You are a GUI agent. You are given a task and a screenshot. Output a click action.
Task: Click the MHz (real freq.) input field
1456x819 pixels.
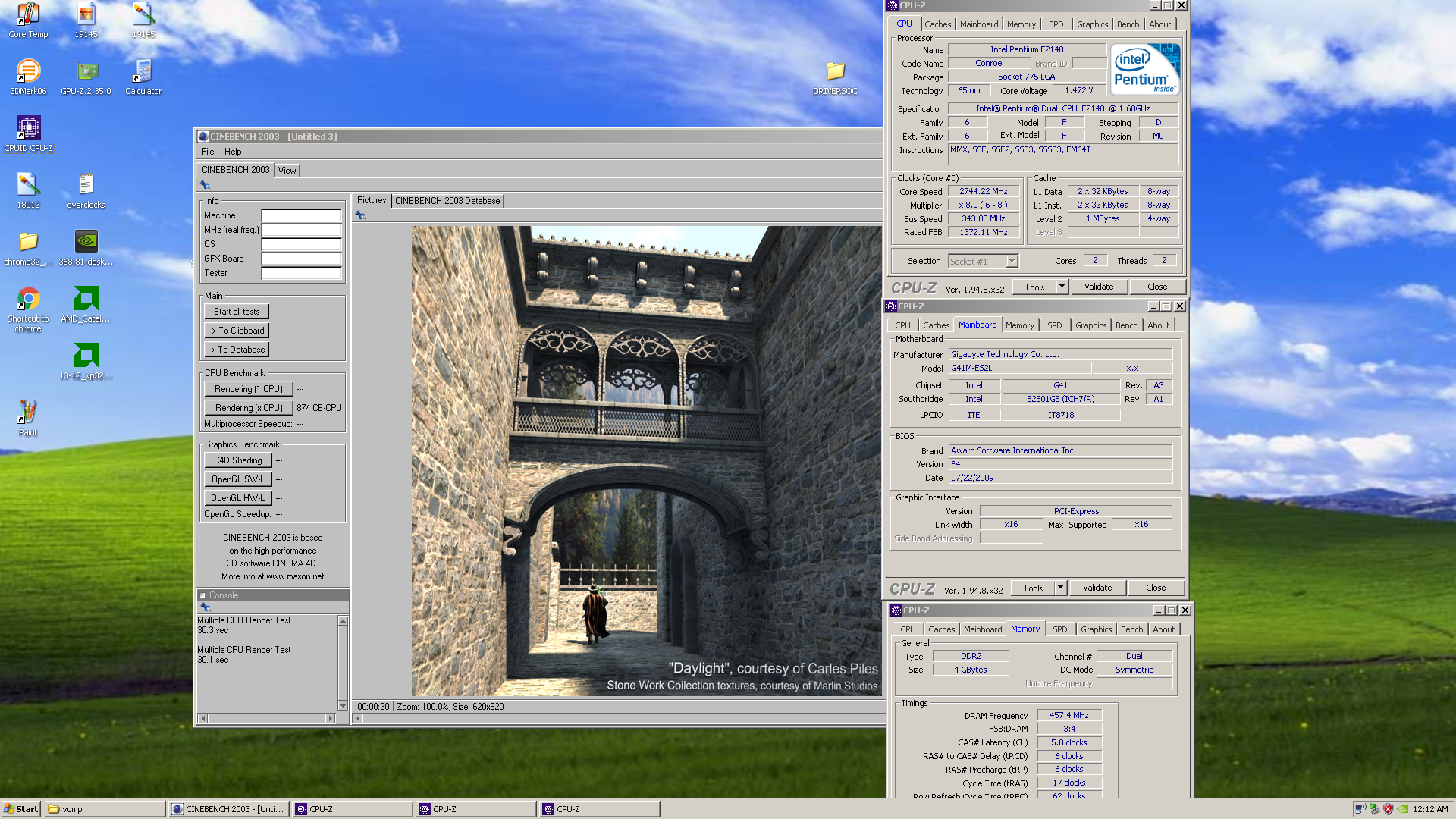point(301,230)
